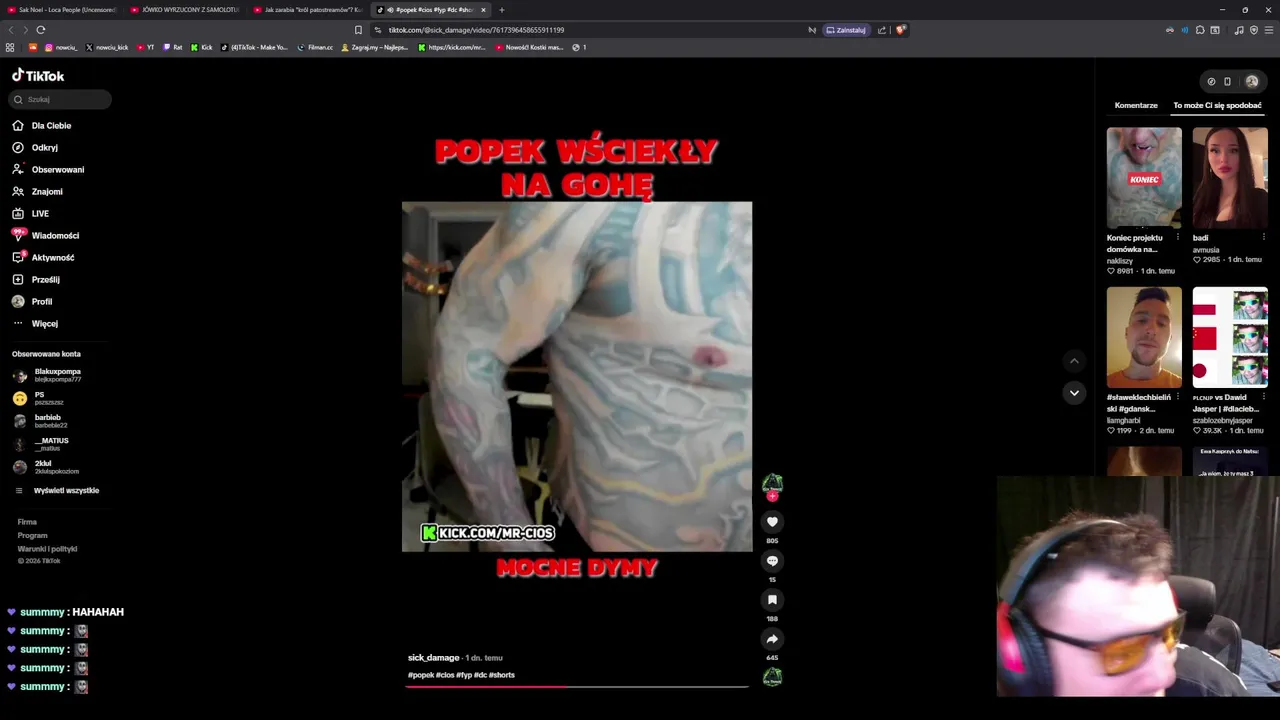Image resolution: width=1280 pixels, height=720 pixels.
Task: Go to previous video arrow
Action: 1074,361
